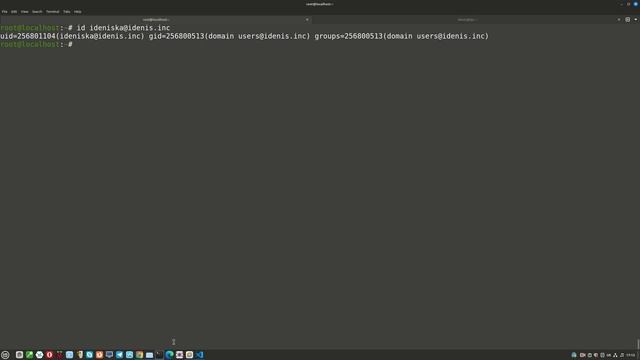This screenshot has height=360, width=640.
Task: Open the Edit menu
Action: (x=14, y=11)
